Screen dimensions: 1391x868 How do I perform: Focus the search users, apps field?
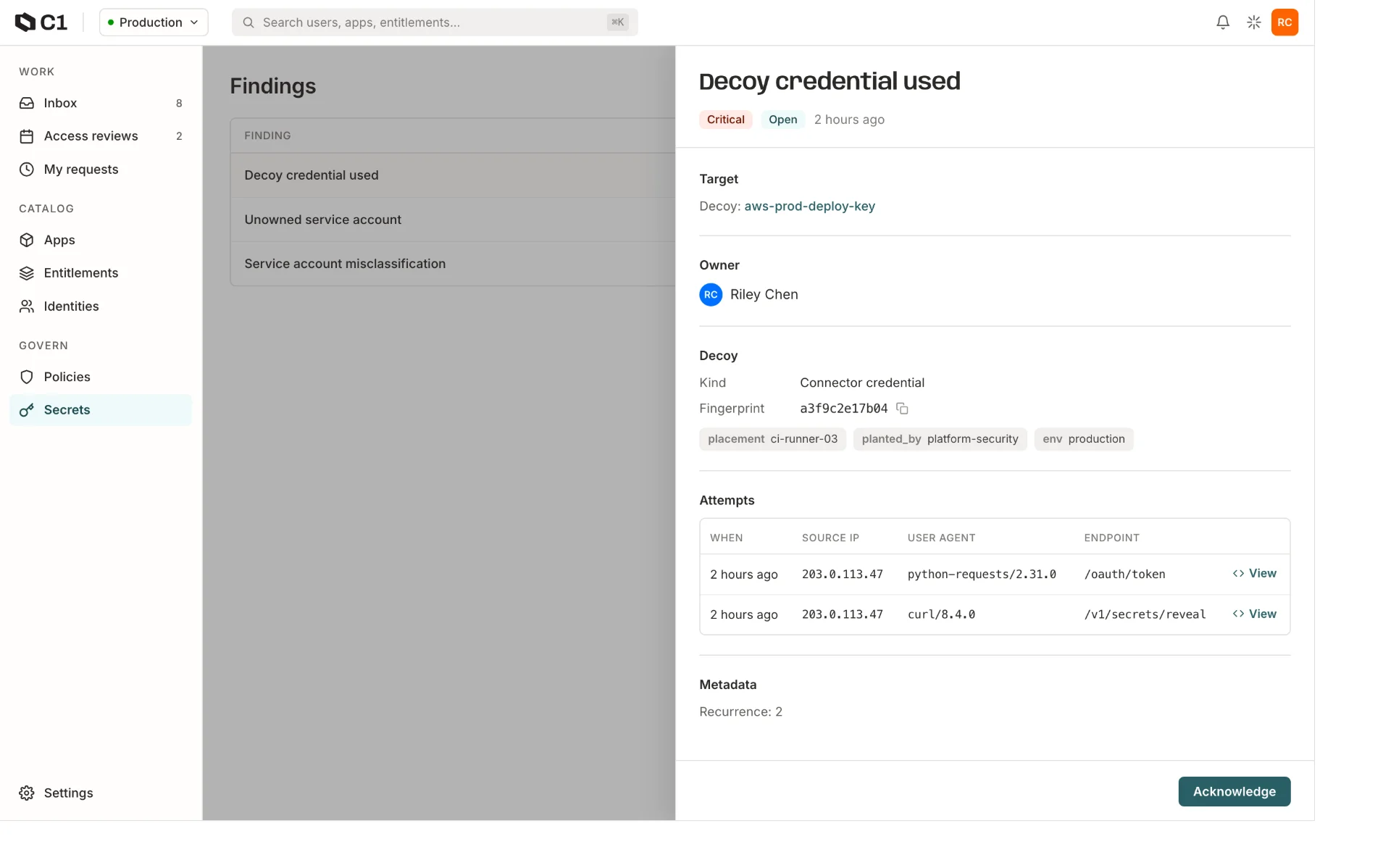coord(435,22)
